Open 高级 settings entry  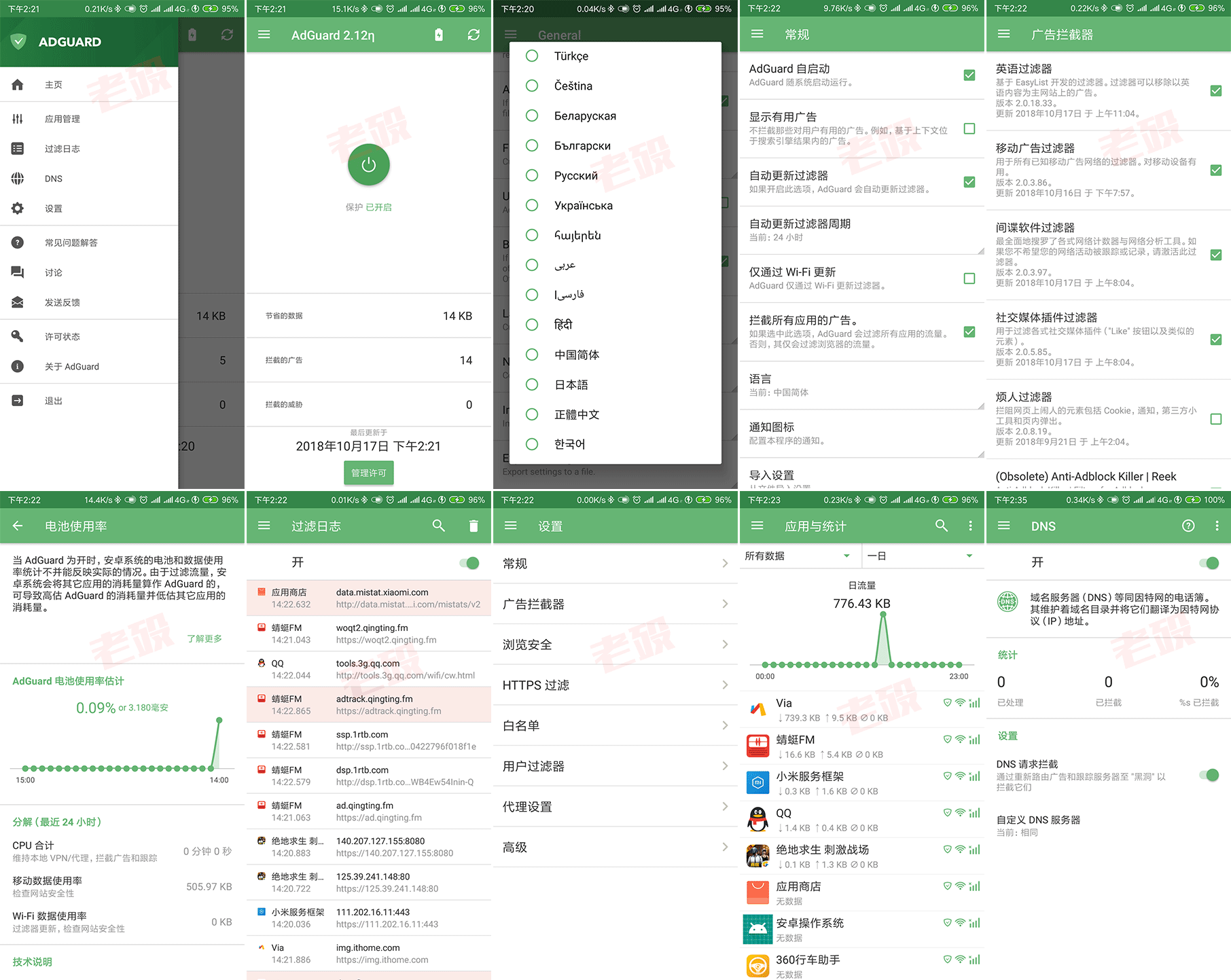(615, 847)
